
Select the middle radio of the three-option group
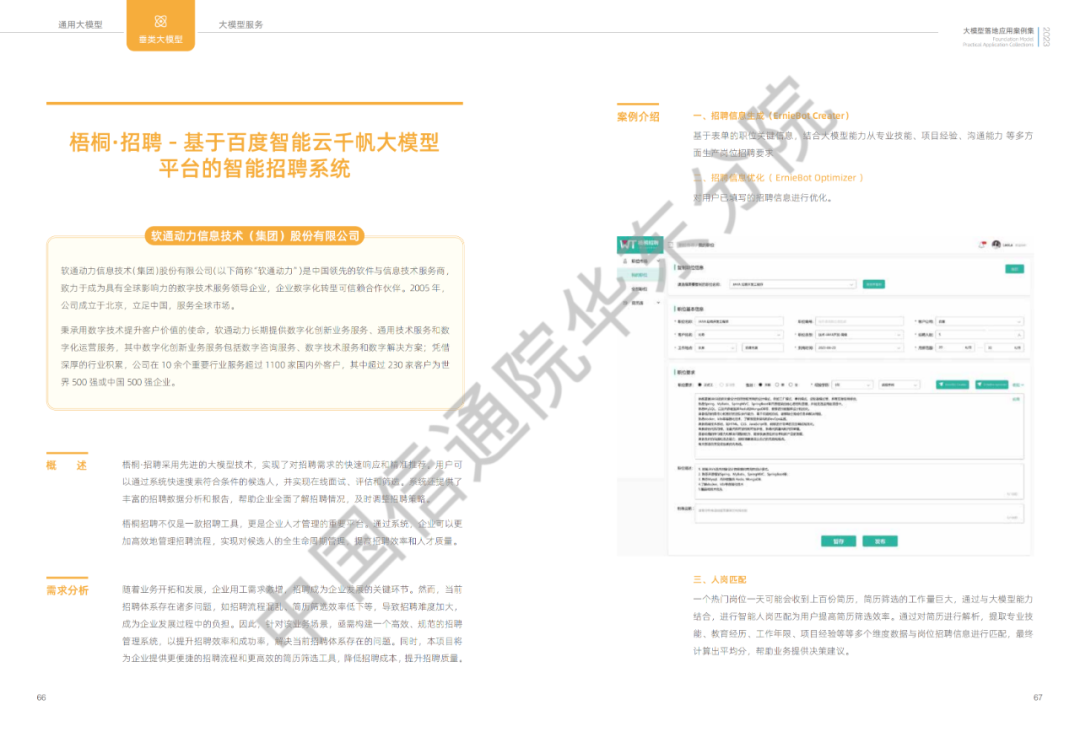coord(777,385)
